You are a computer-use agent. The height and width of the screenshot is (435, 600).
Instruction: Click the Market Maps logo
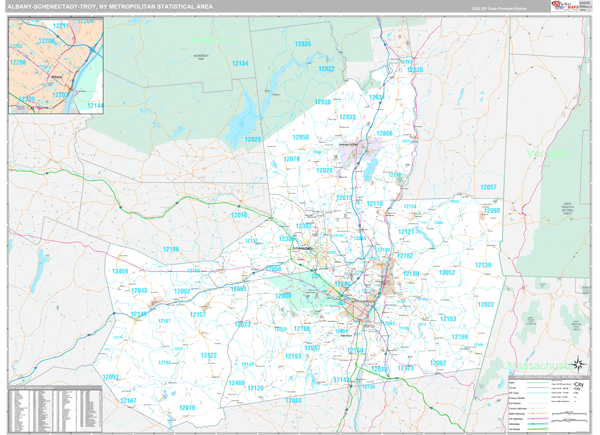point(570,6)
